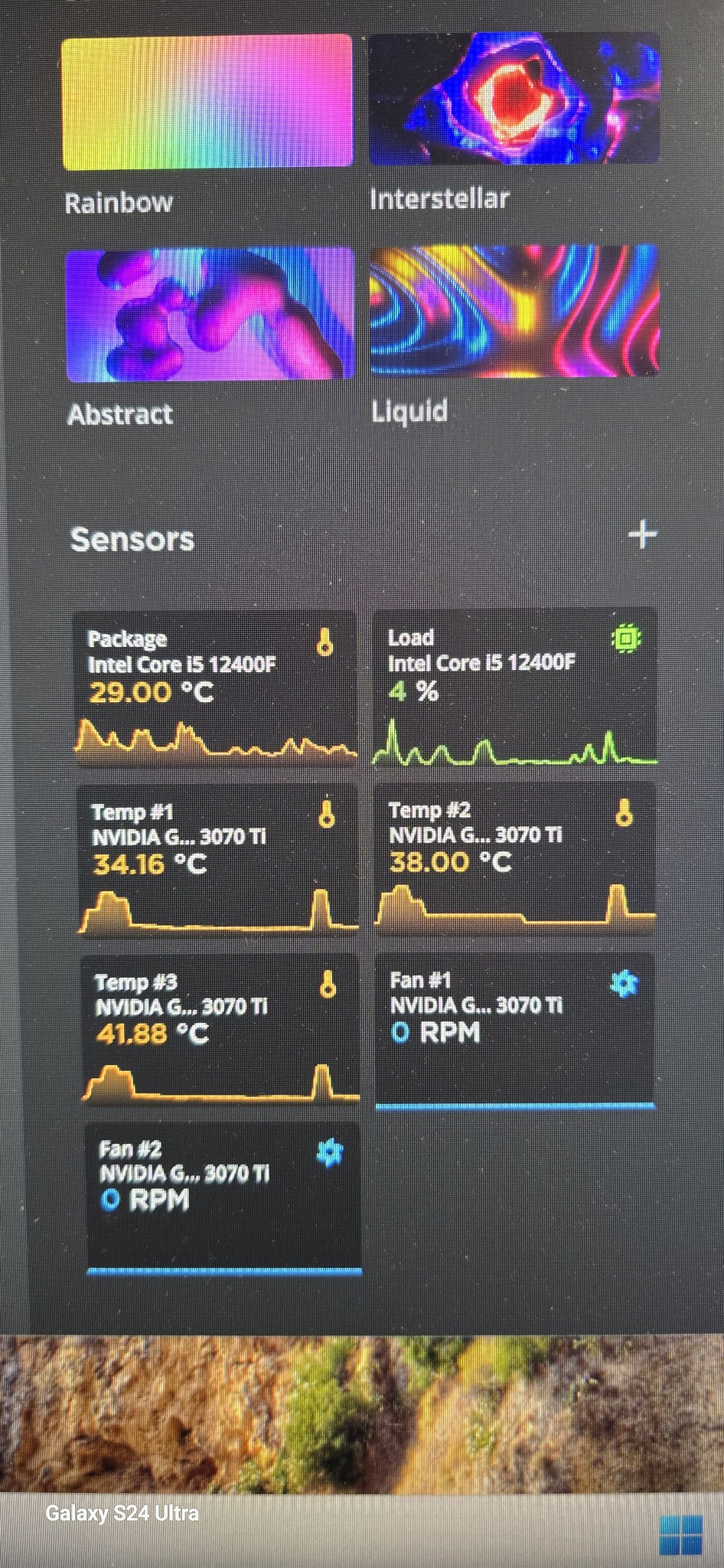Click the Liquid effect label
Screen dimensions: 724x1568
(x=409, y=412)
